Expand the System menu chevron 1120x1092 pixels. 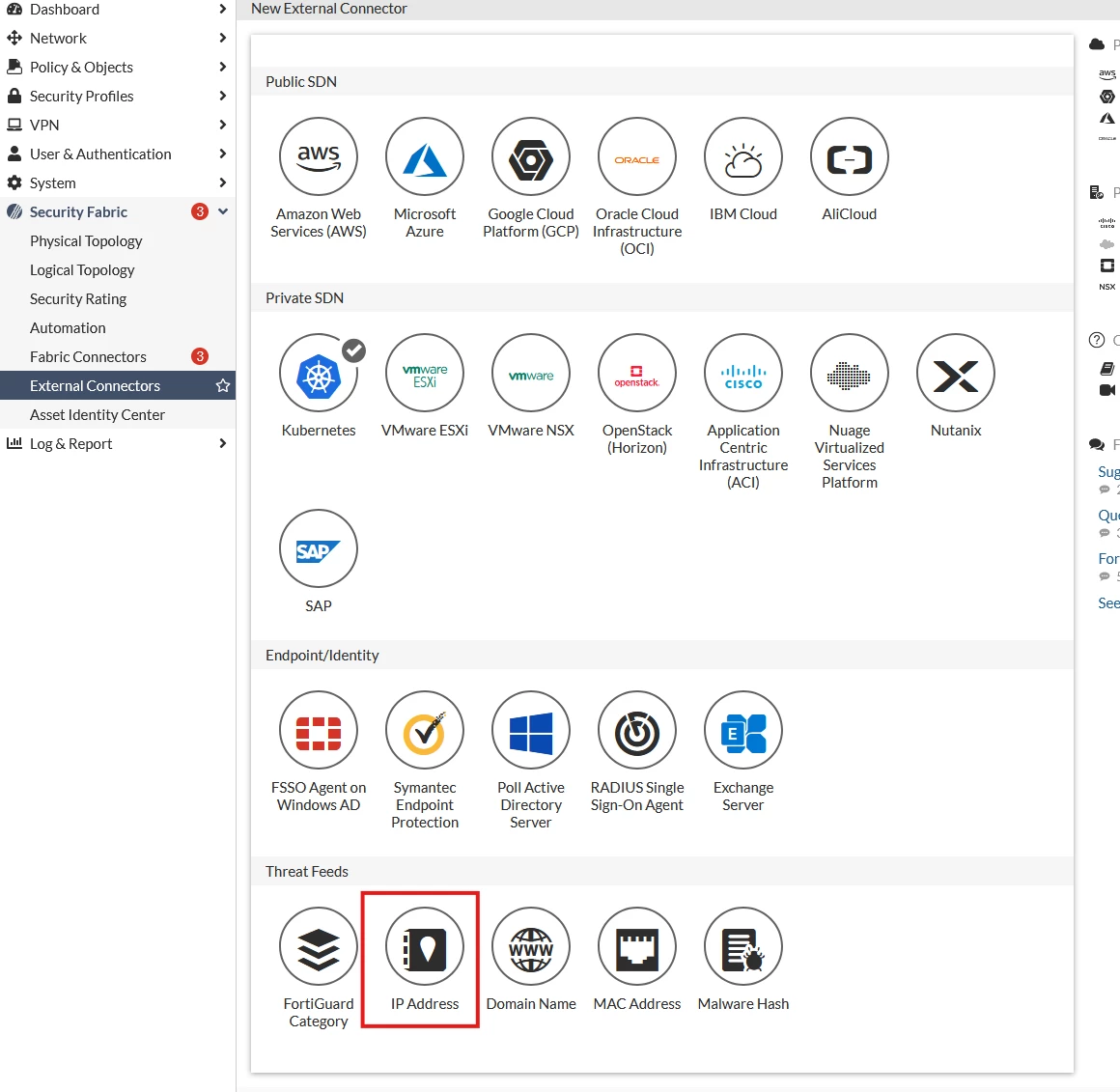click(223, 182)
